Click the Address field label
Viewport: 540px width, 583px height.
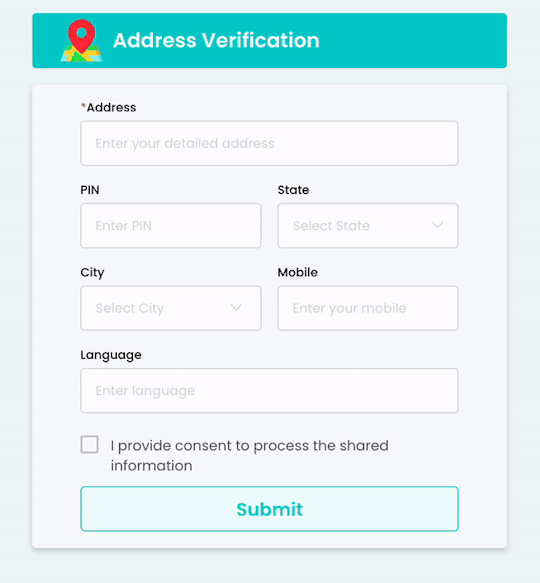click(111, 107)
